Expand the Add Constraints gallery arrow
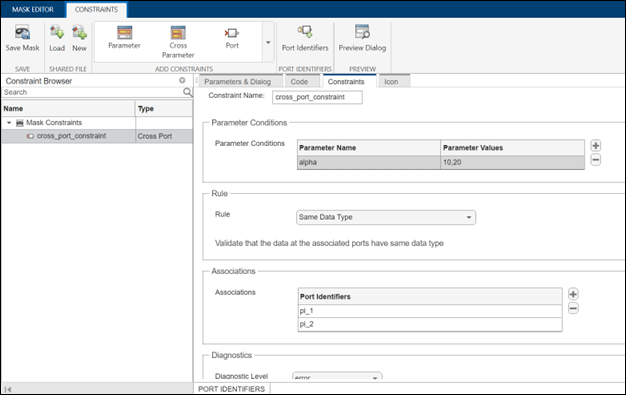The height and width of the screenshot is (395, 626). (x=268, y=42)
